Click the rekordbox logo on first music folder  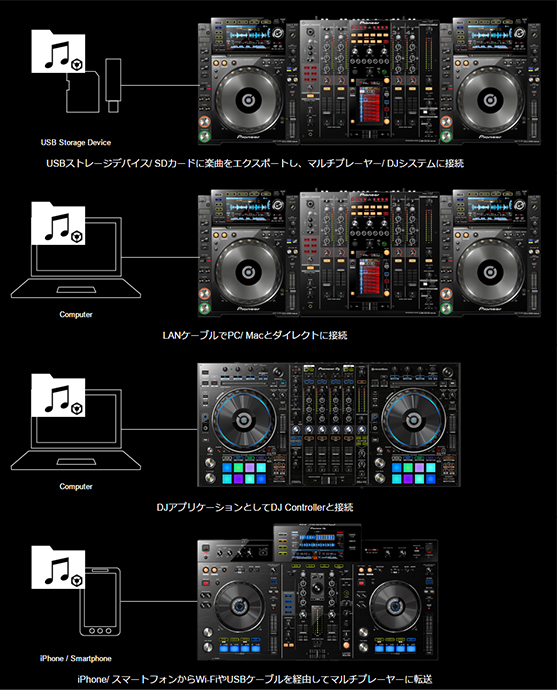tap(77, 65)
